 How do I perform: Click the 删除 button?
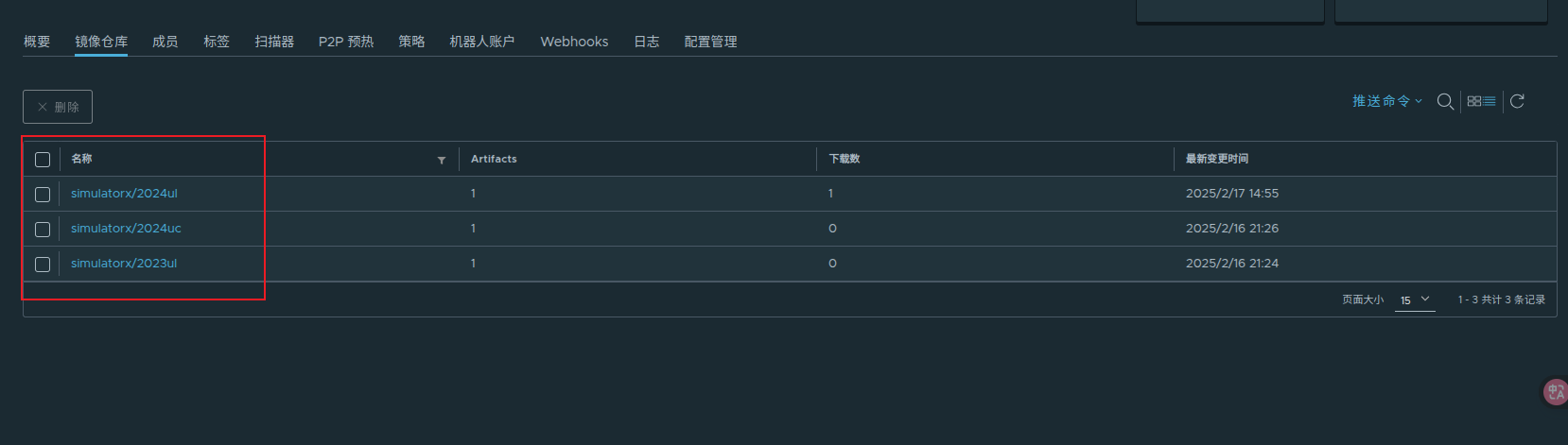(58, 107)
